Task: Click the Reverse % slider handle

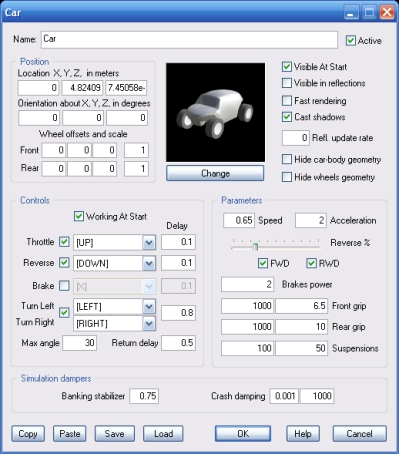Action: (255, 247)
